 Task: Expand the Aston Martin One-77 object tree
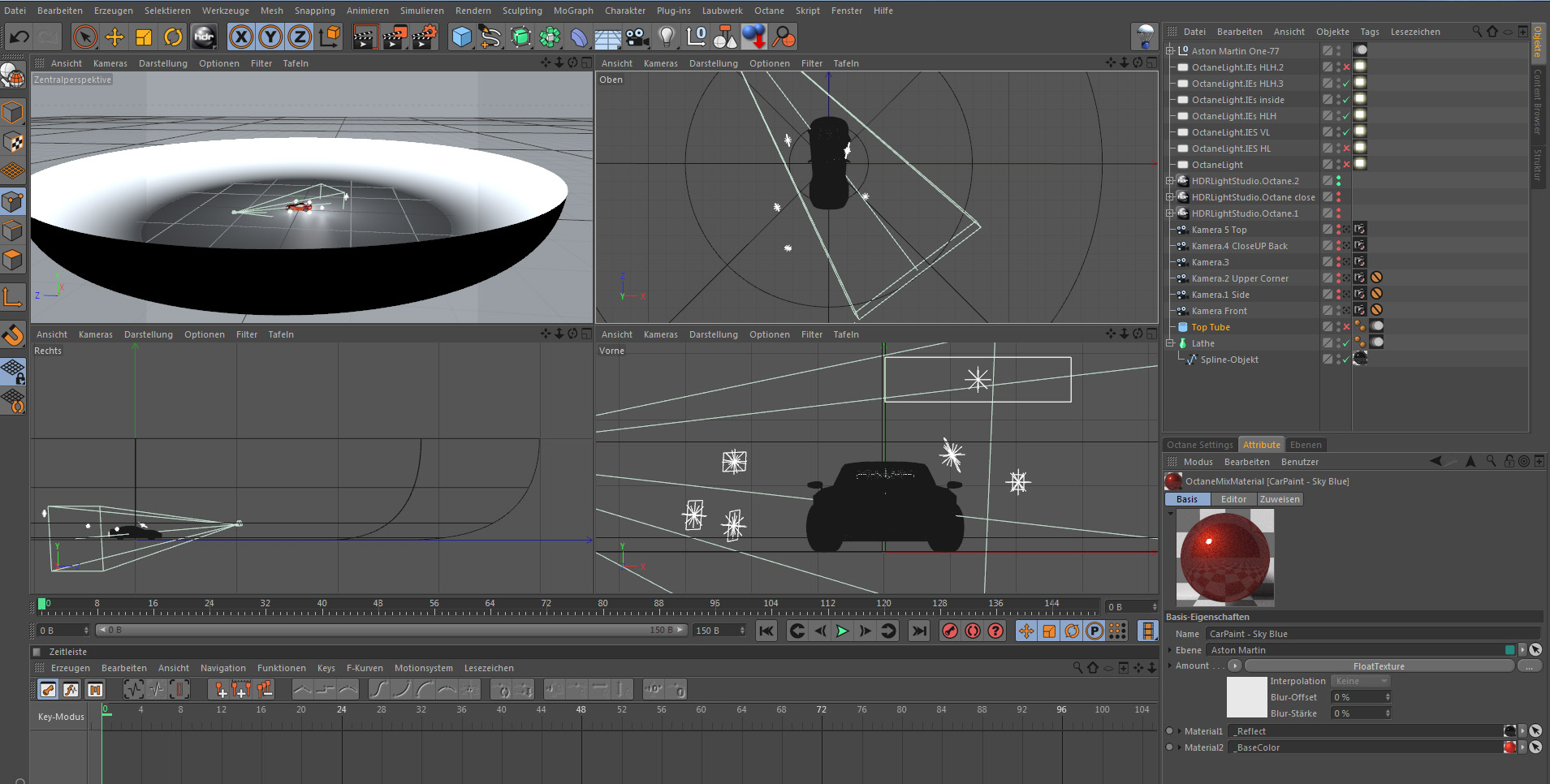(1170, 50)
